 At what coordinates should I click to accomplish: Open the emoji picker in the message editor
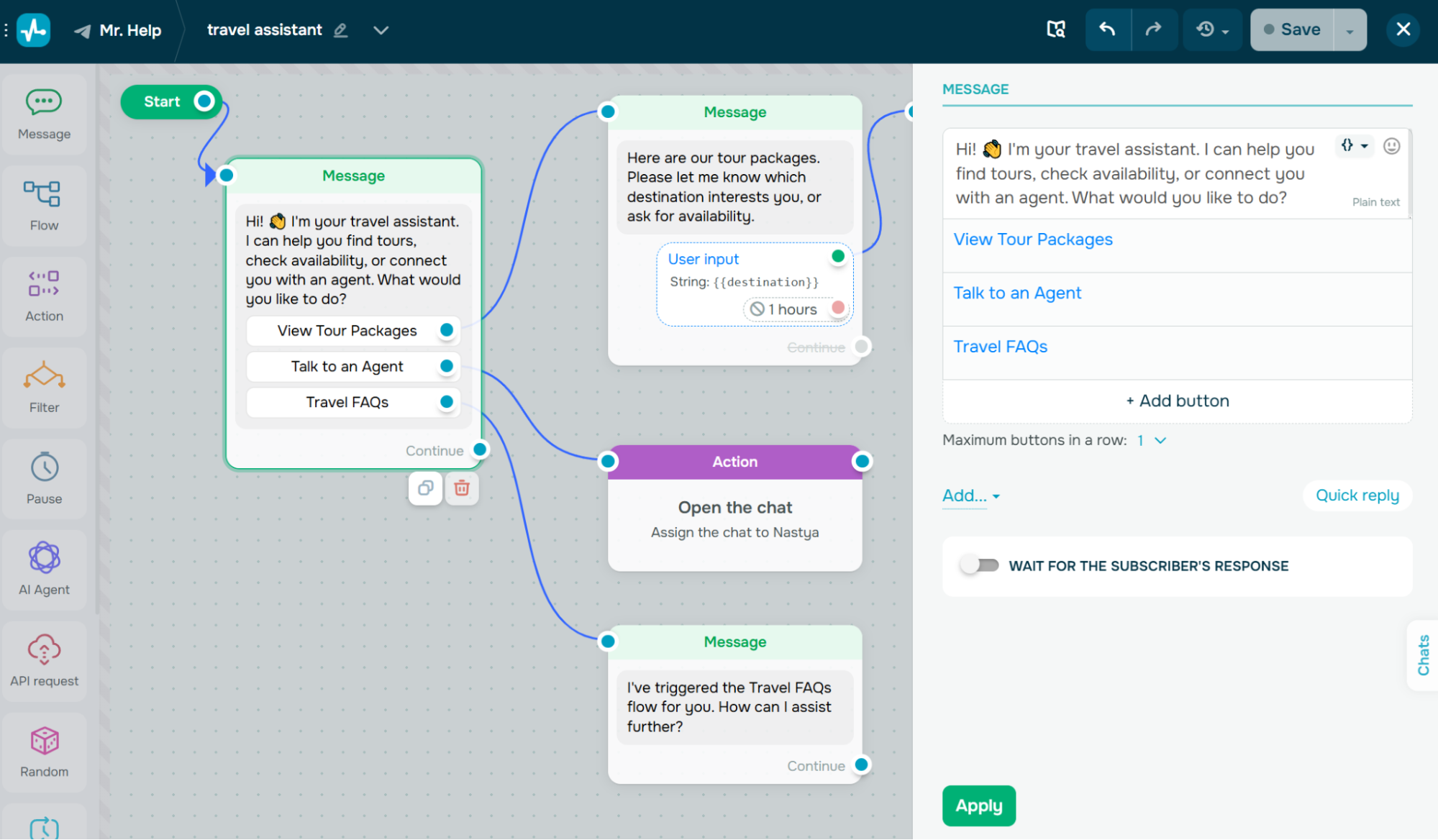tap(1392, 146)
